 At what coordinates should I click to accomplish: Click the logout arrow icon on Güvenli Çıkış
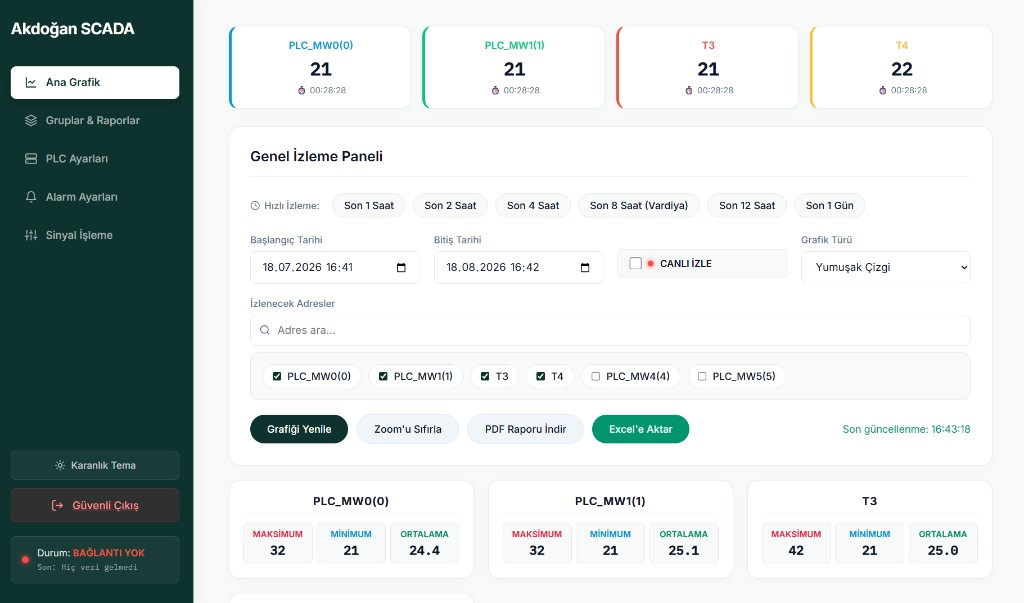point(57,505)
